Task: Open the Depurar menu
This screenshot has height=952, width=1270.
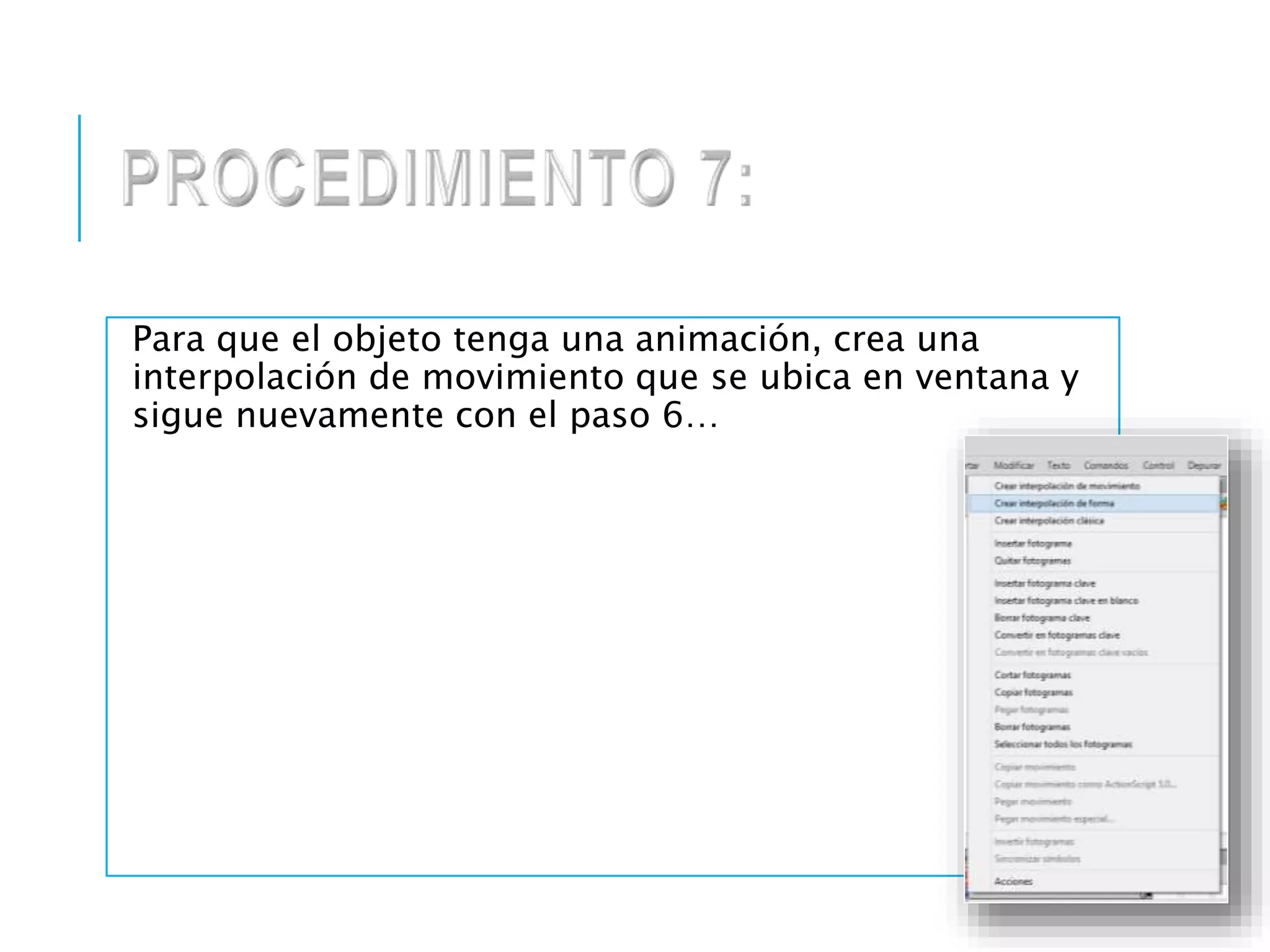Action: (x=1204, y=465)
